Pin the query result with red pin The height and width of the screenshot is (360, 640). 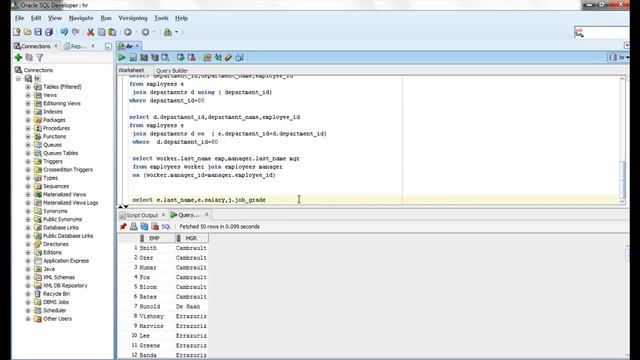pos(123,226)
